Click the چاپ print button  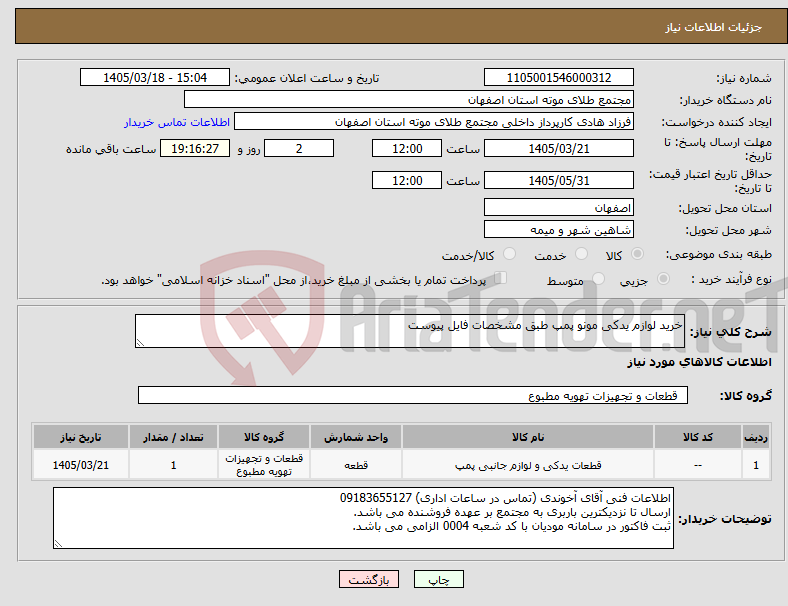coord(439,579)
